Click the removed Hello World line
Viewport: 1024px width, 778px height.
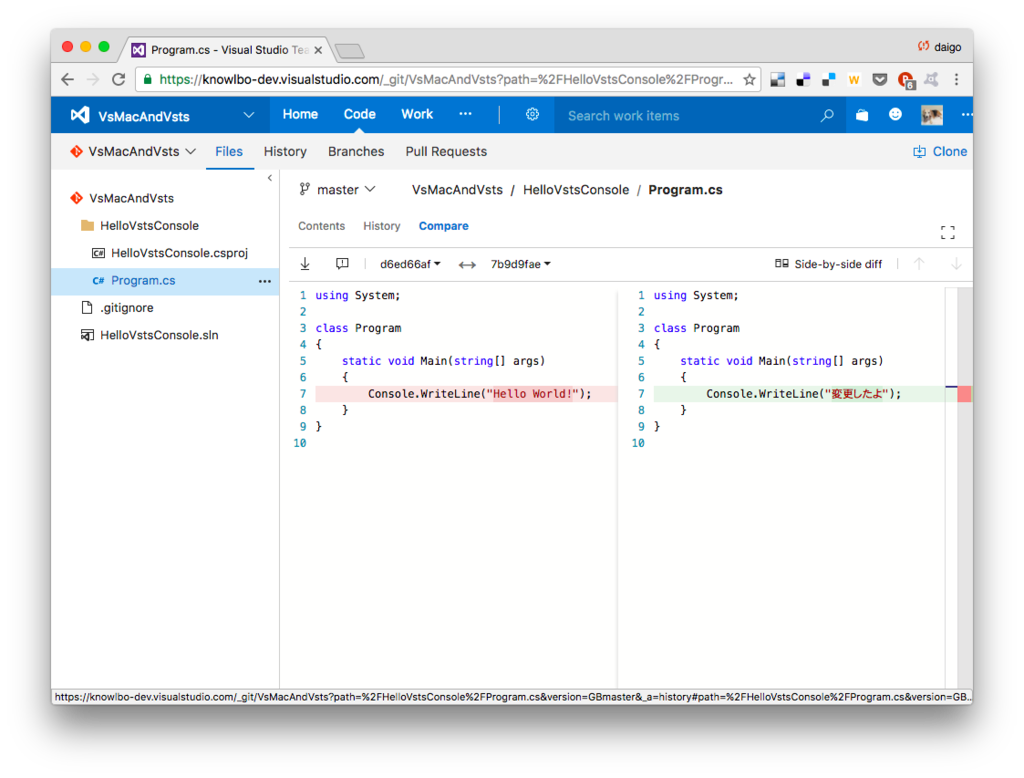[x=466, y=394]
